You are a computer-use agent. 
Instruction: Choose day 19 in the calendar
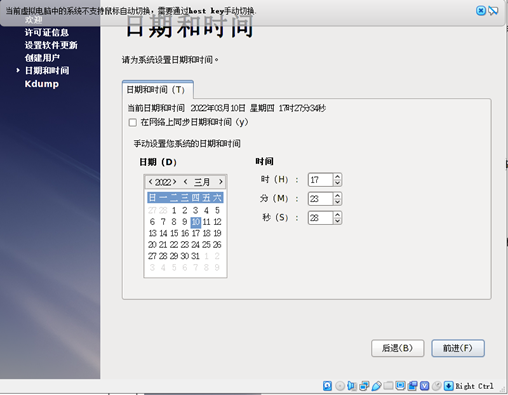coord(217,233)
